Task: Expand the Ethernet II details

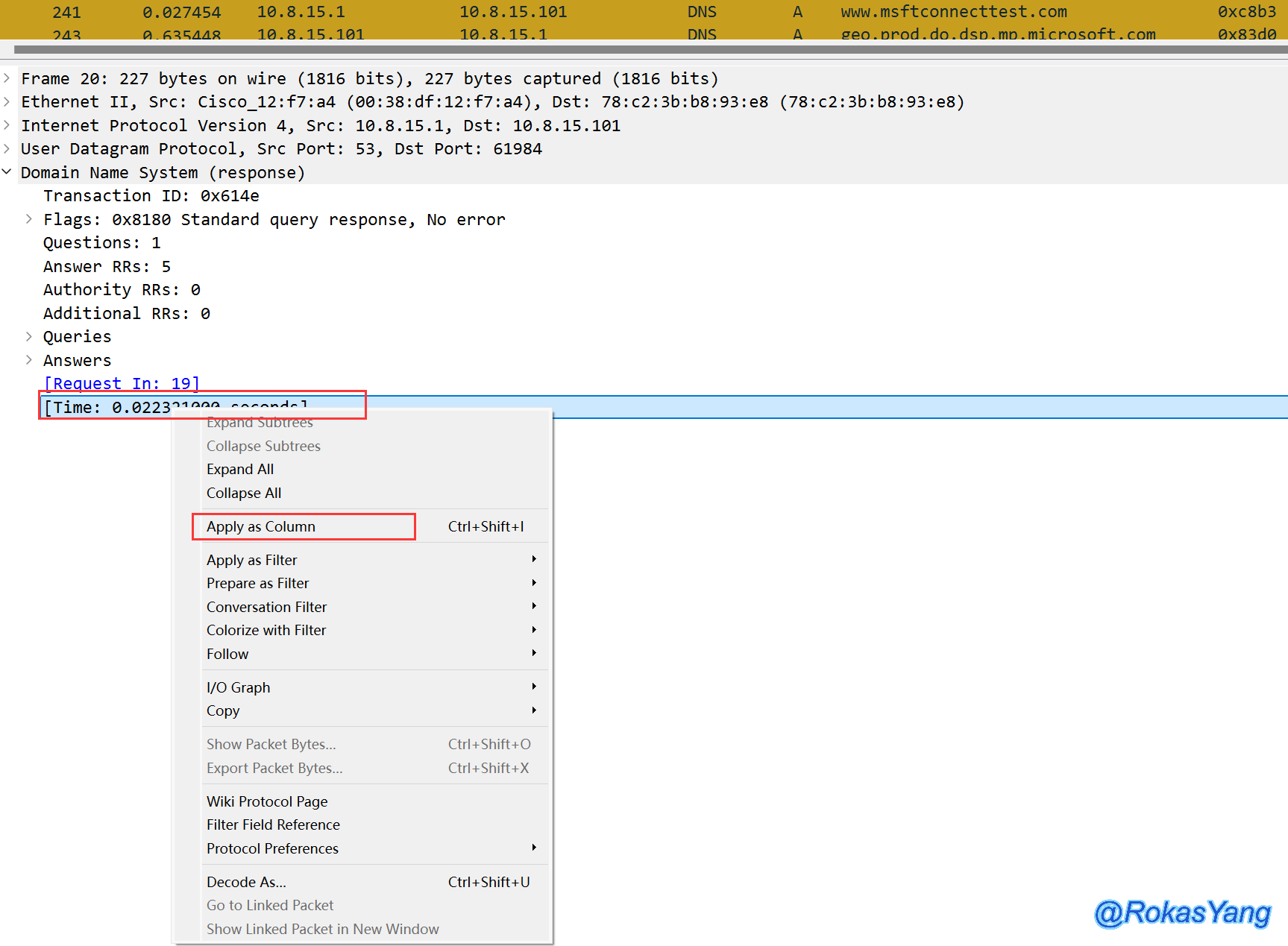Action: pyautogui.click(x=7, y=101)
